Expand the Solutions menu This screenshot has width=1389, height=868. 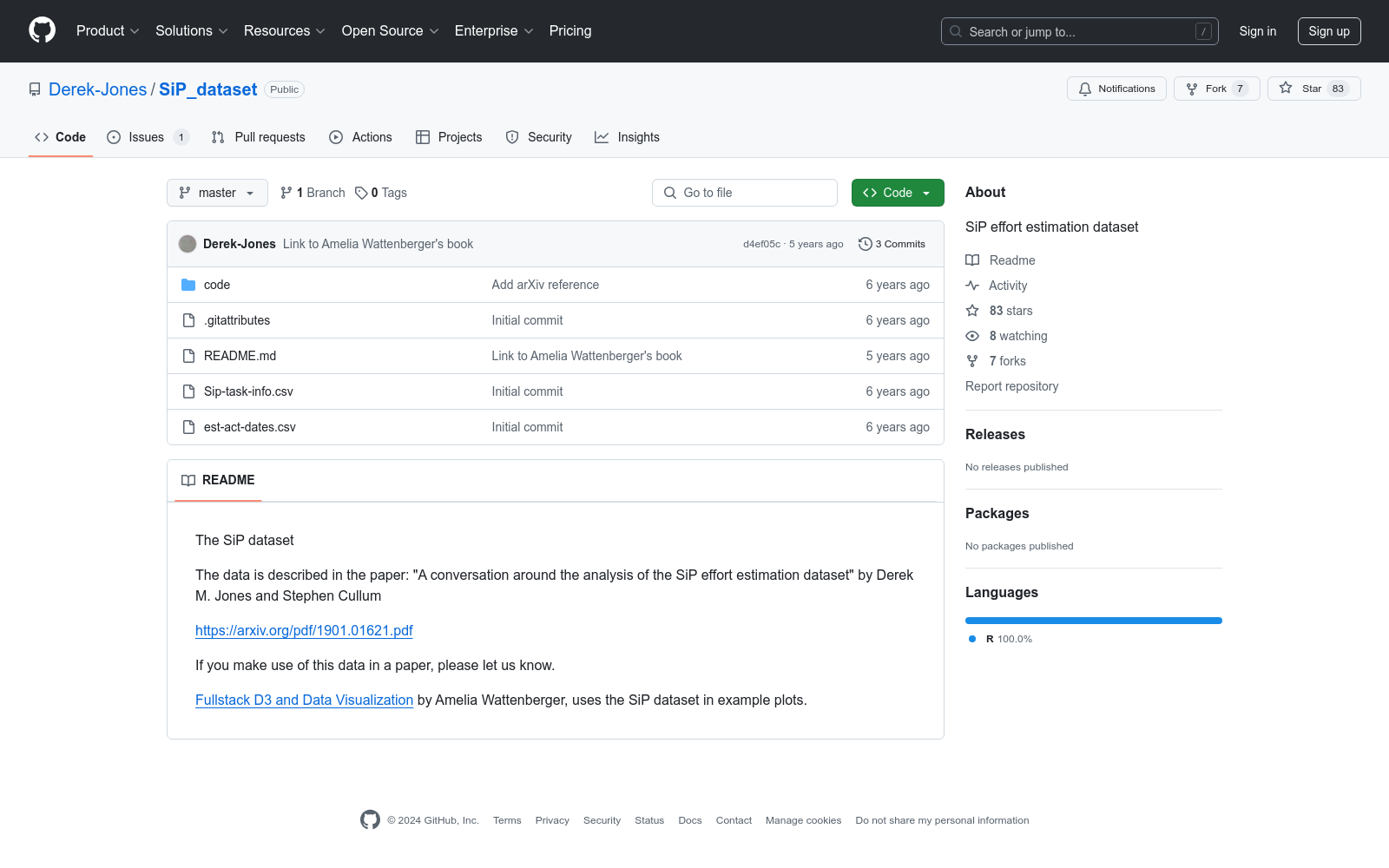(192, 31)
